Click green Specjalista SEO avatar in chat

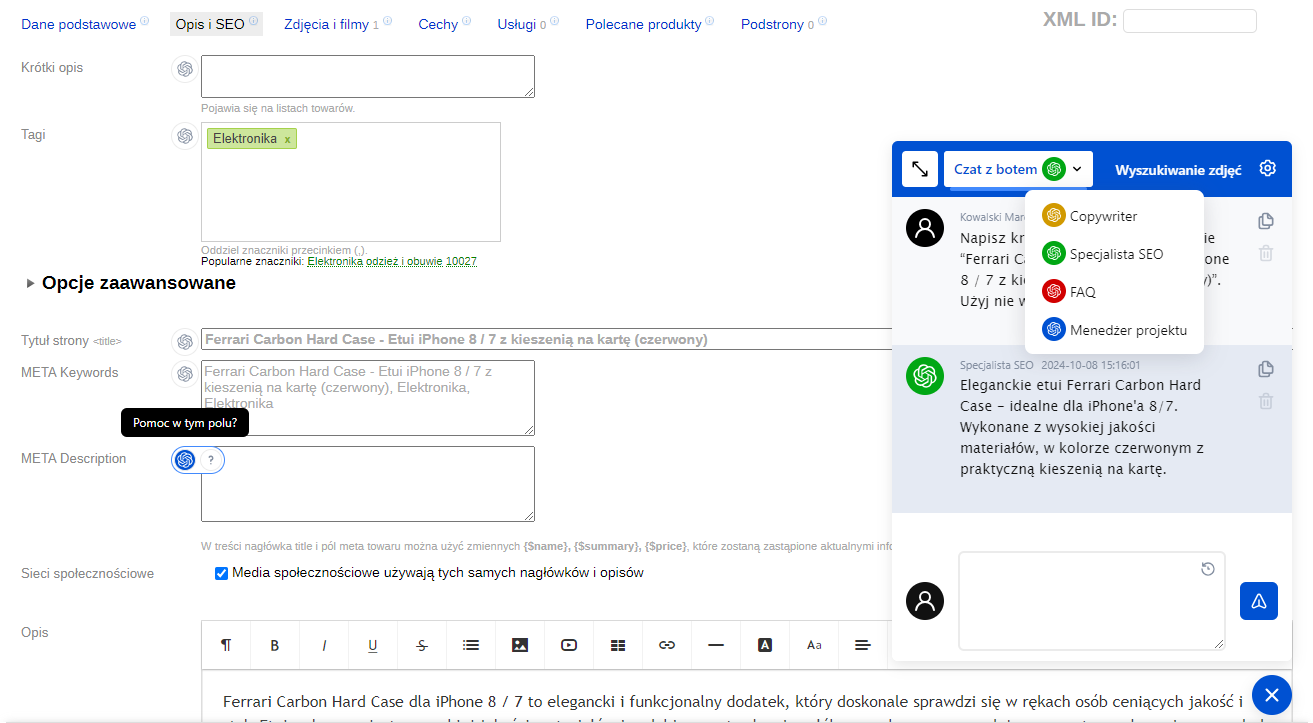coord(925,376)
